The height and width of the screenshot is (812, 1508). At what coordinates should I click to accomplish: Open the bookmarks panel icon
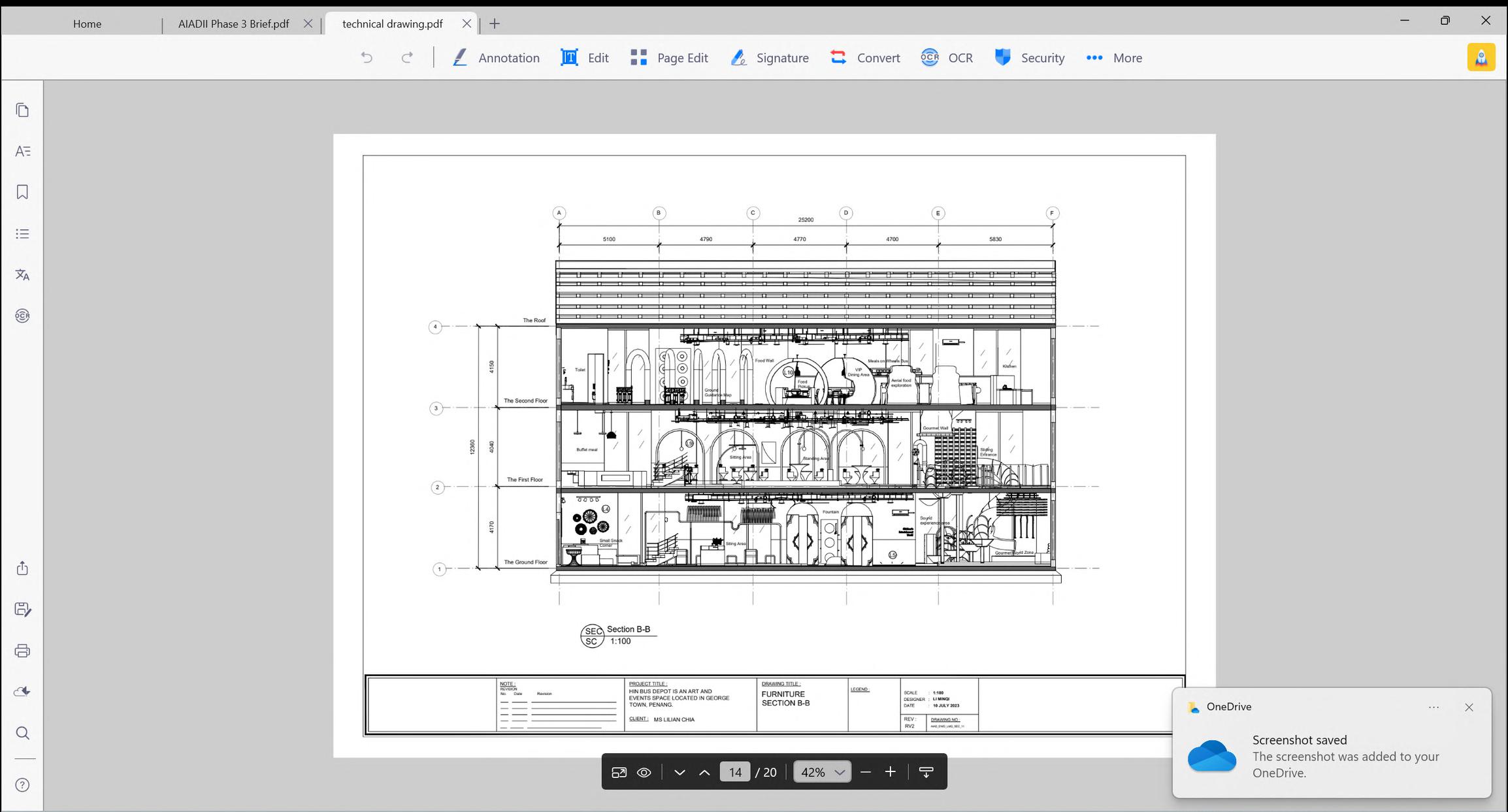[22, 192]
